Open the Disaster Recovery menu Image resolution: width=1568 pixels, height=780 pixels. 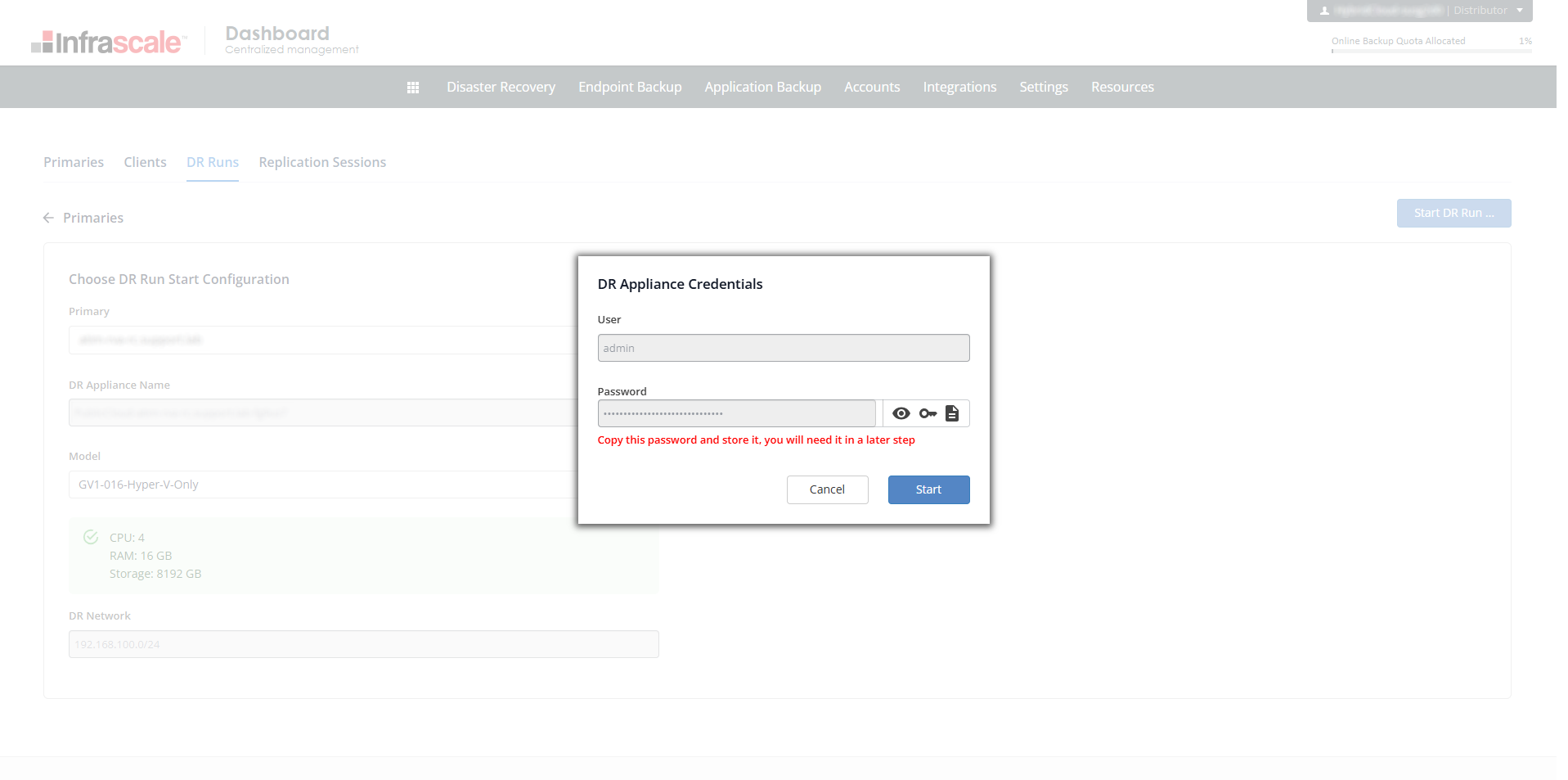501,87
